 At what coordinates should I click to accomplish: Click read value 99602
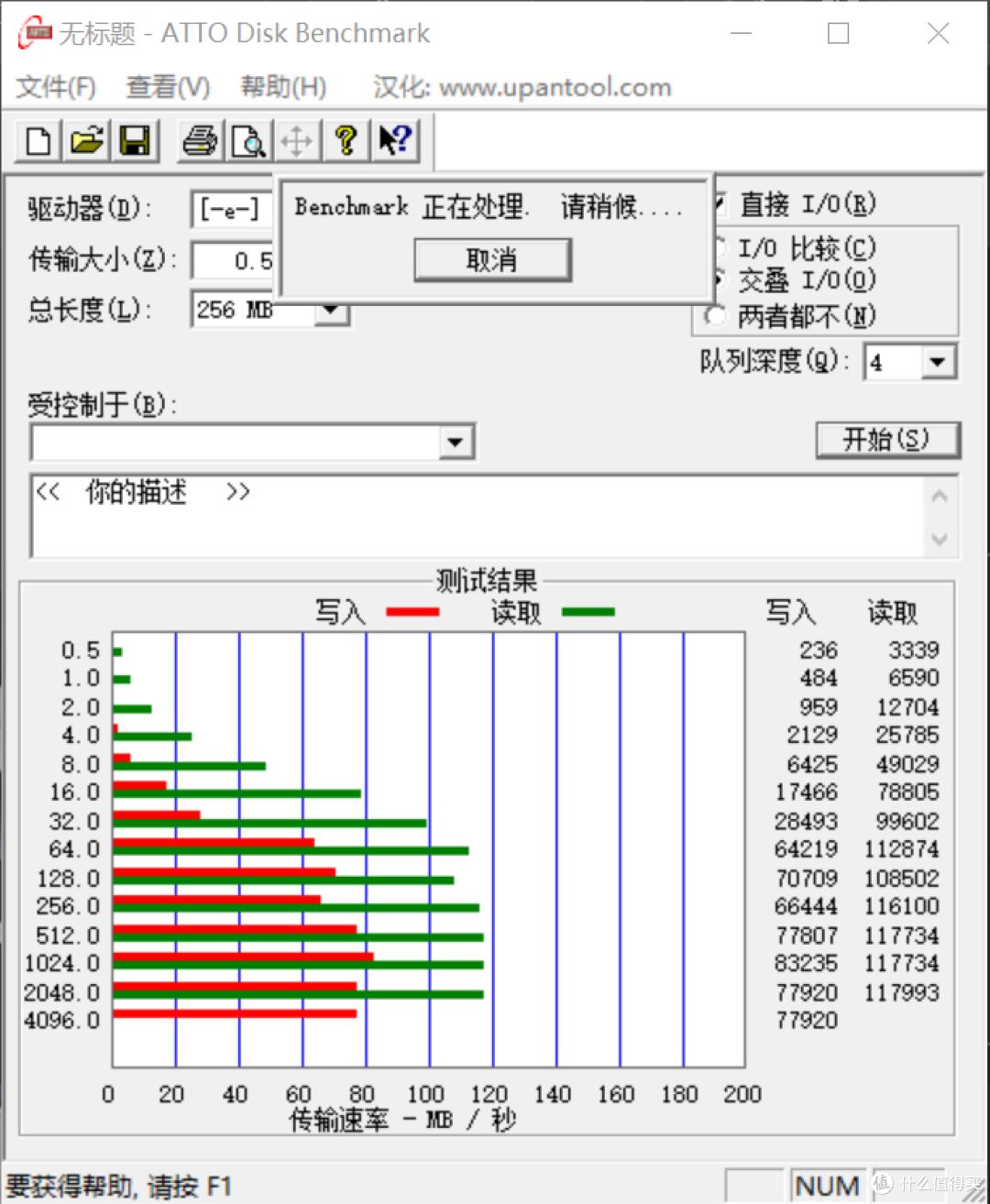(907, 821)
